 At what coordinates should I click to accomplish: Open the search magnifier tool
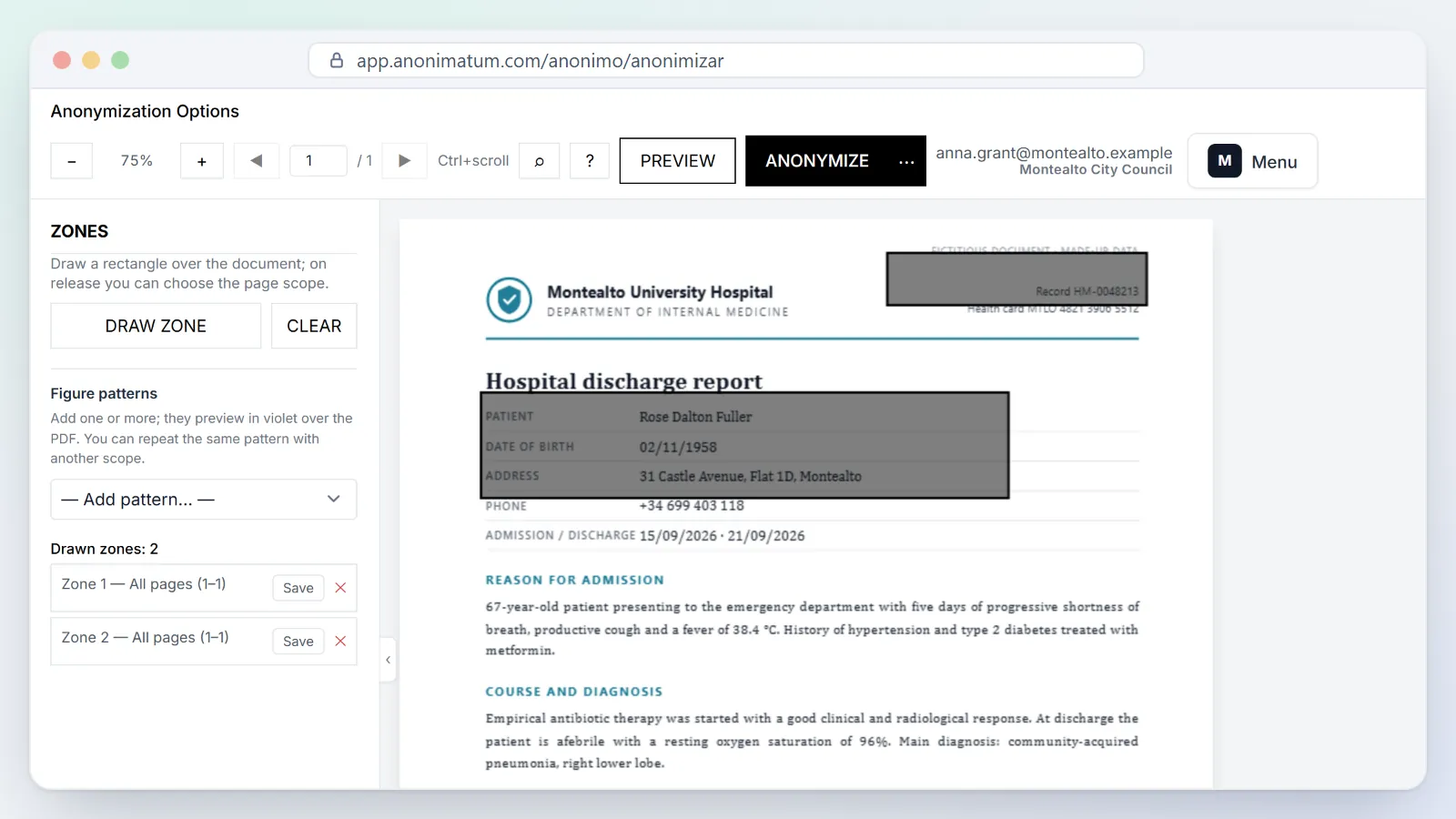click(x=540, y=161)
